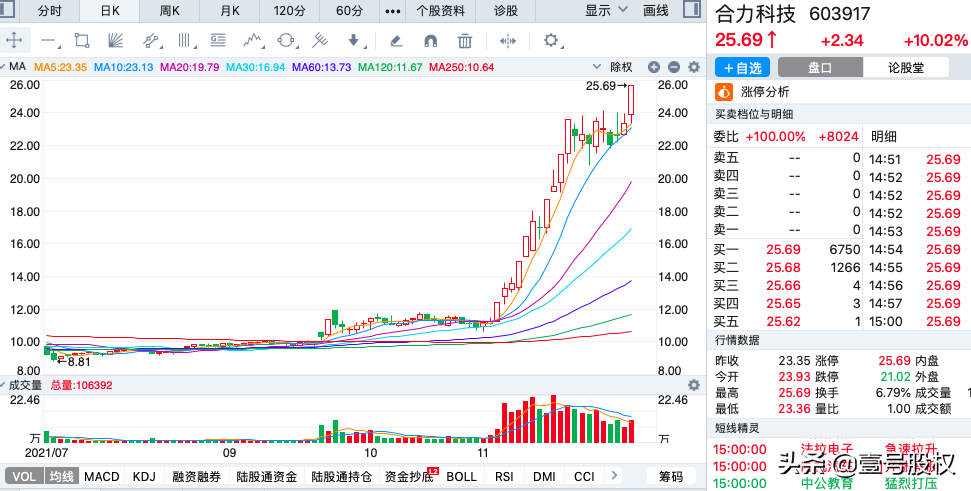Select the crosshair move cursor tool
The height and width of the screenshot is (491, 971).
click(x=14, y=41)
